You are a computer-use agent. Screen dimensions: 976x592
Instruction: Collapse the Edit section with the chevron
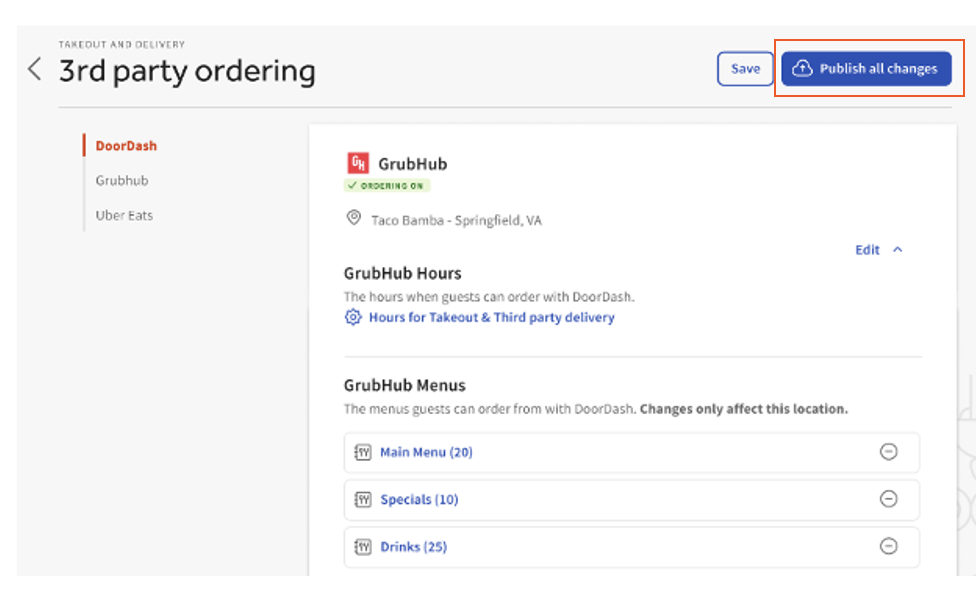(898, 250)
